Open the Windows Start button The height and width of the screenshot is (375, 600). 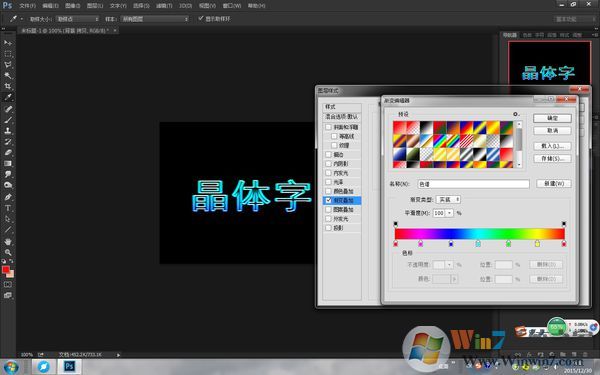coord(11,367)
